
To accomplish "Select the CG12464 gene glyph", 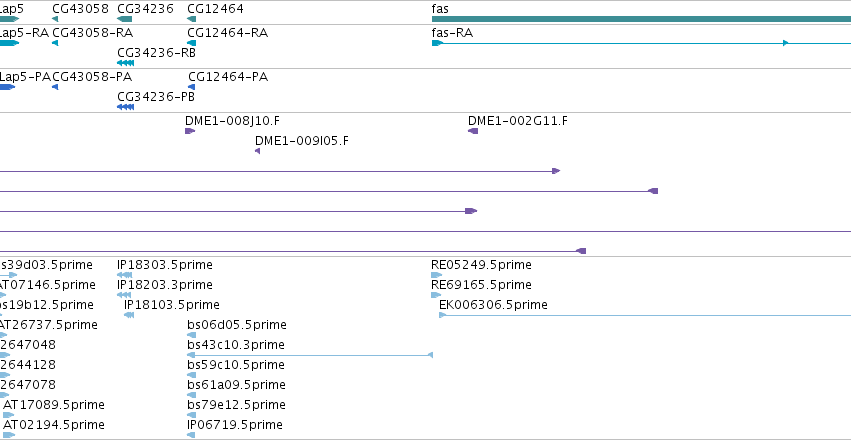I will [191, 19].
